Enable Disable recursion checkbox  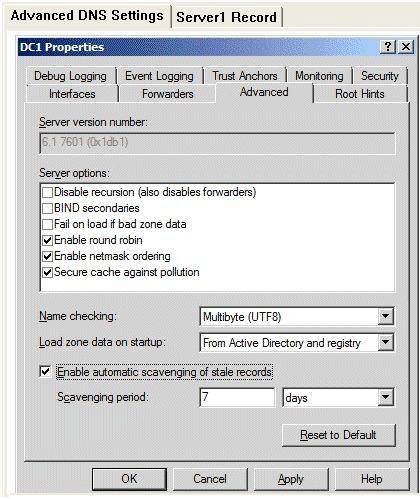click(x=48, y=192)
